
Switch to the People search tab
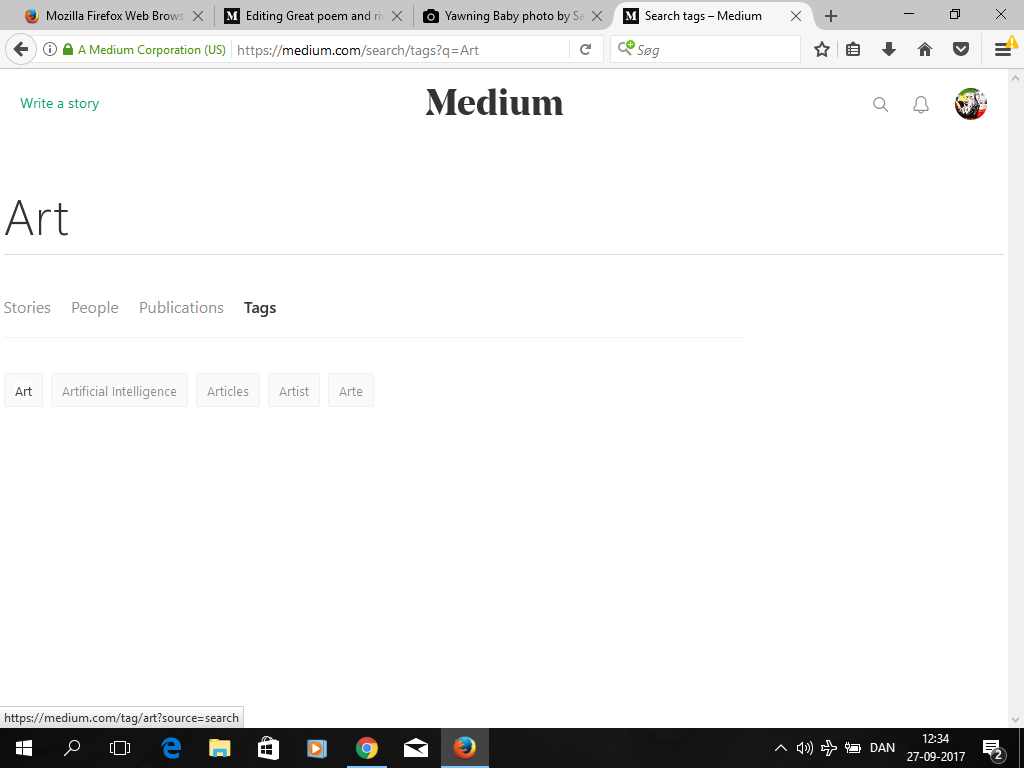[x=95, y=308]
